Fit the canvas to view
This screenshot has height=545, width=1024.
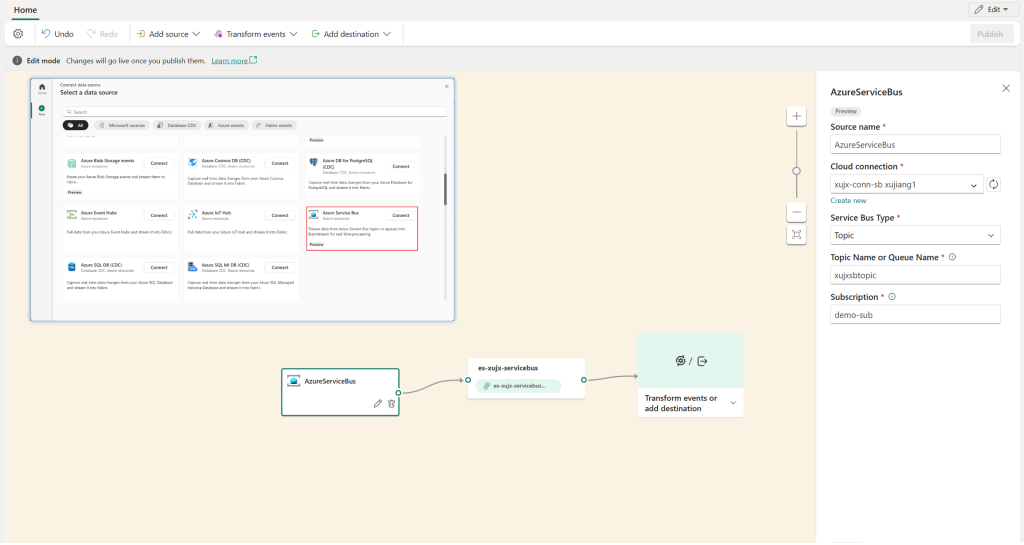pyautogui.click(x=796, y=235)
